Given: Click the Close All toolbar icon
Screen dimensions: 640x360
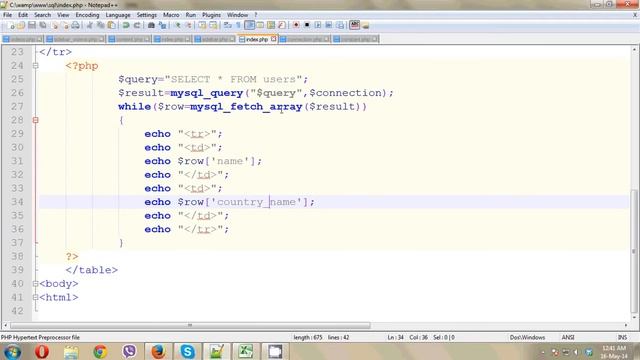Looking at the screenshot, I should [65, 25].
